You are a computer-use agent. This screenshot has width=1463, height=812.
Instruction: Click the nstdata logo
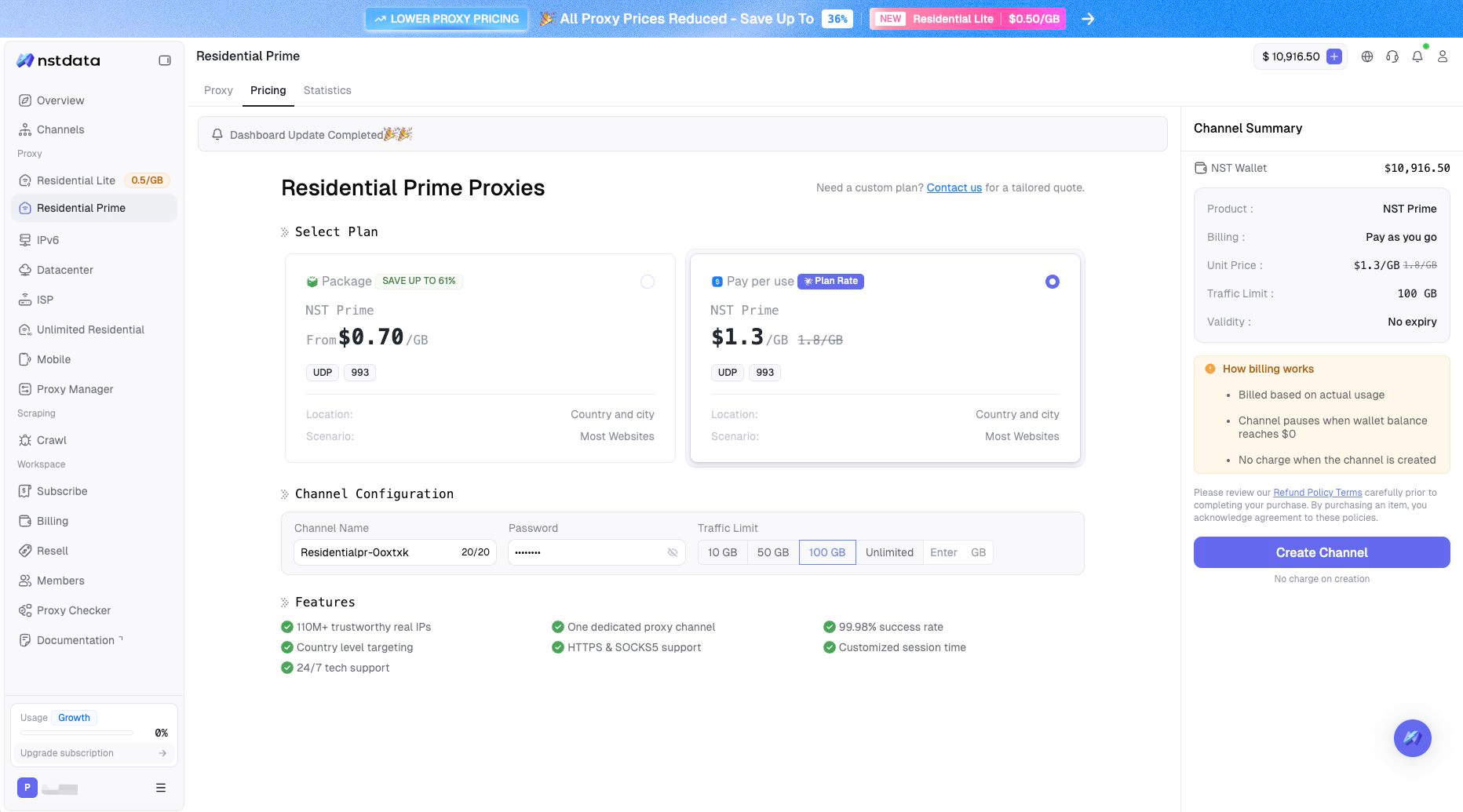(x=59, y=60)
